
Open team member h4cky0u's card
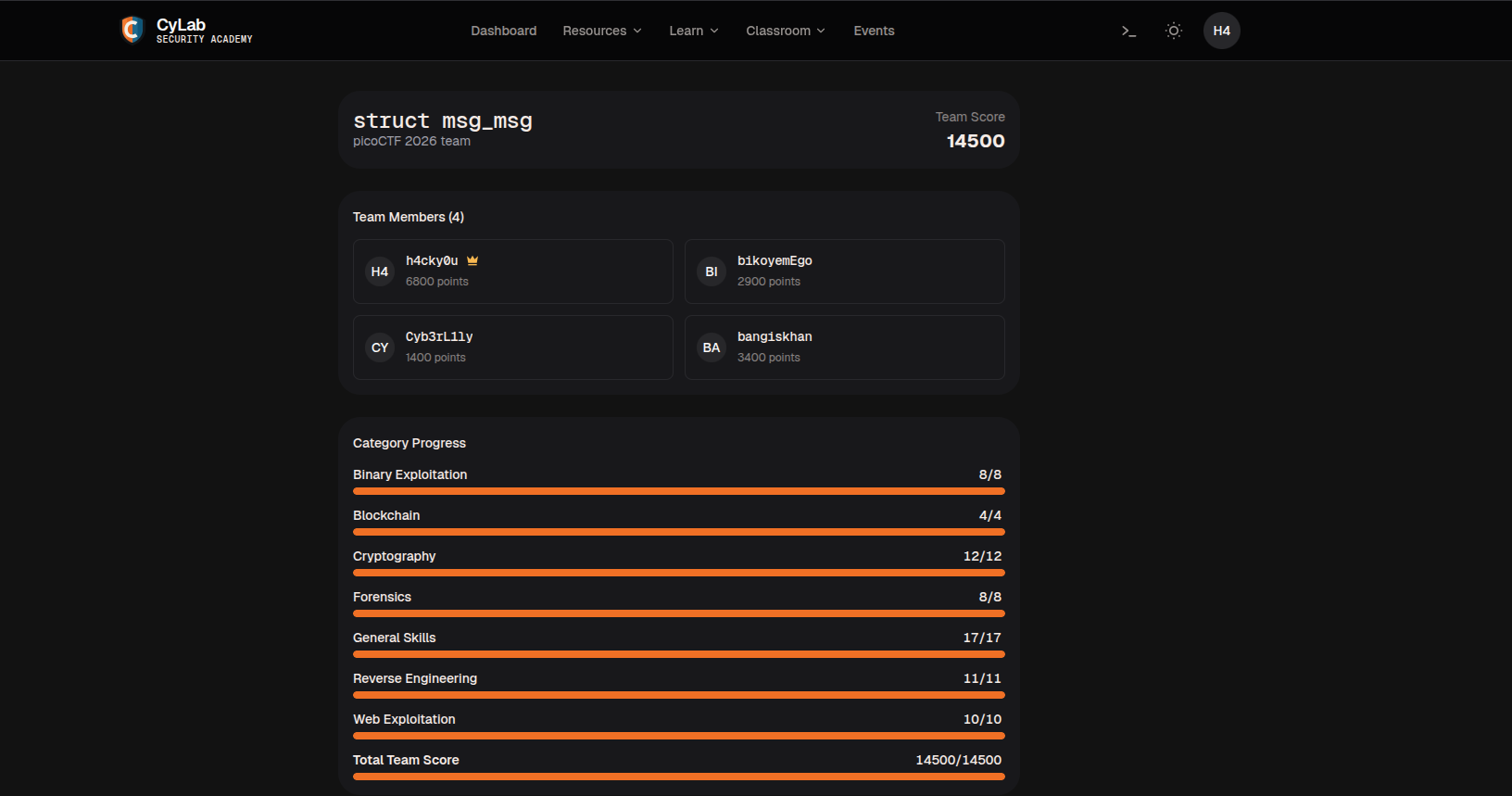pyautogui.click(x=513, y=272)
